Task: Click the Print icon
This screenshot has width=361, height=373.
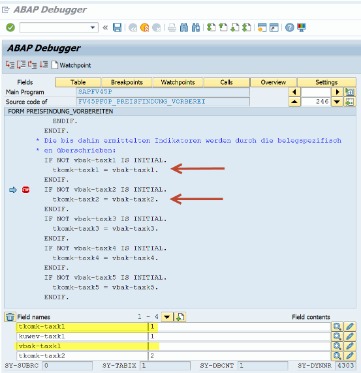Action: [172, 28]
